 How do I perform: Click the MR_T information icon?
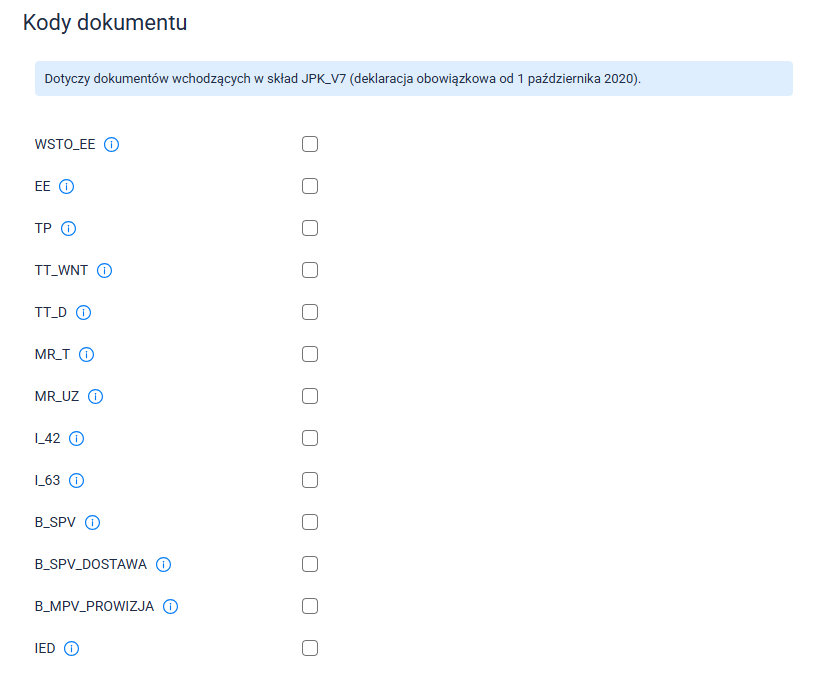click(87, 354)
